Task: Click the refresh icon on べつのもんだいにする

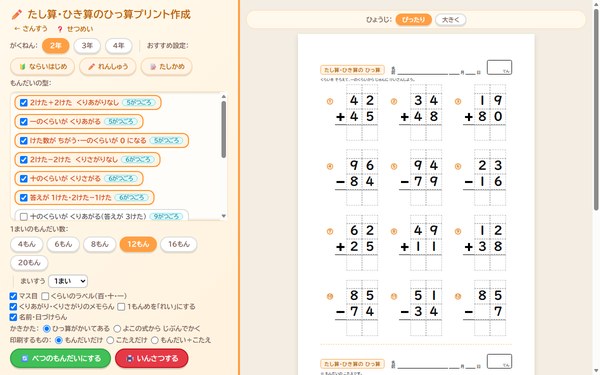Action: (x=25, y=359)
